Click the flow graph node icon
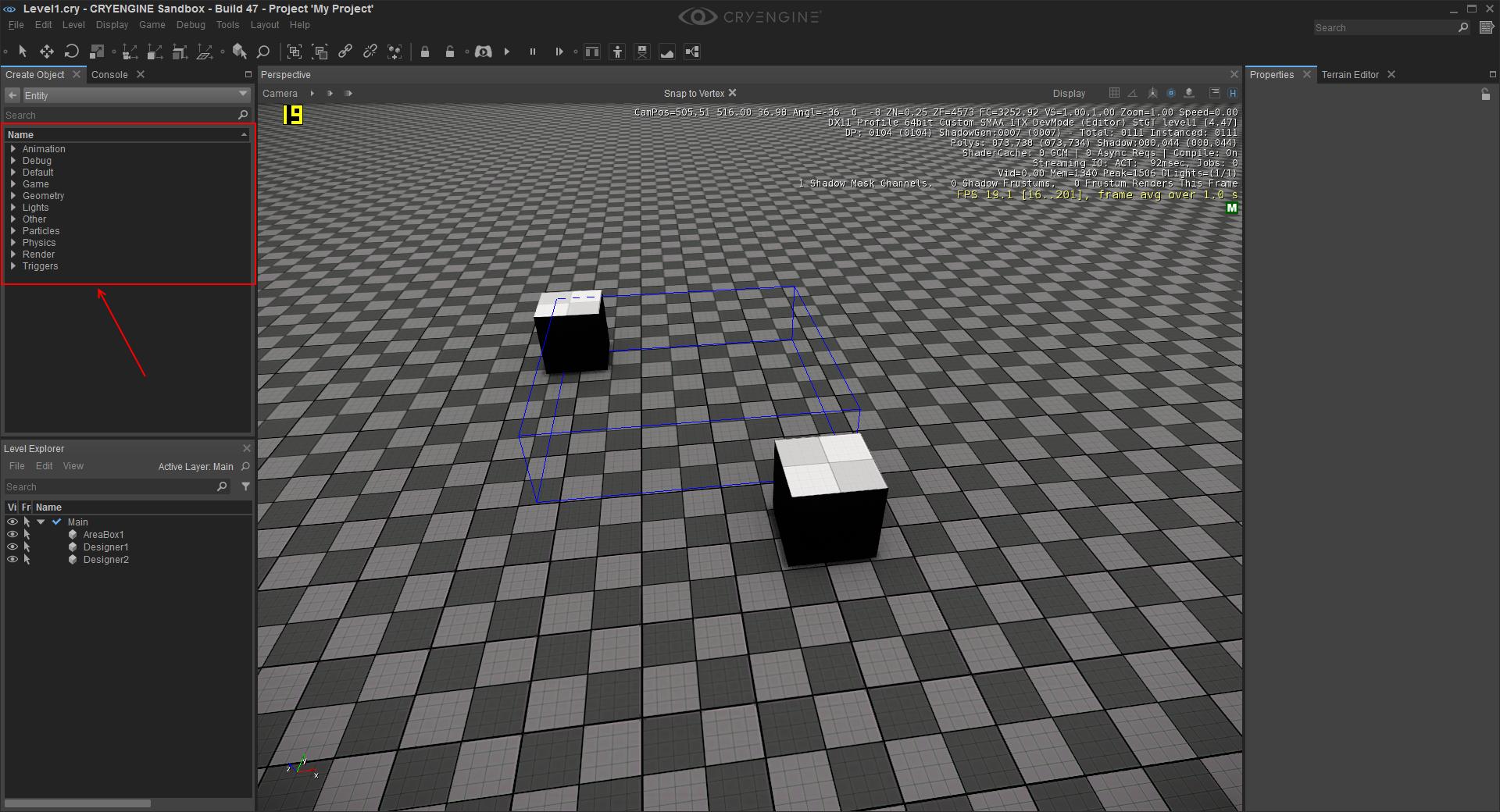 pos(692,52)
